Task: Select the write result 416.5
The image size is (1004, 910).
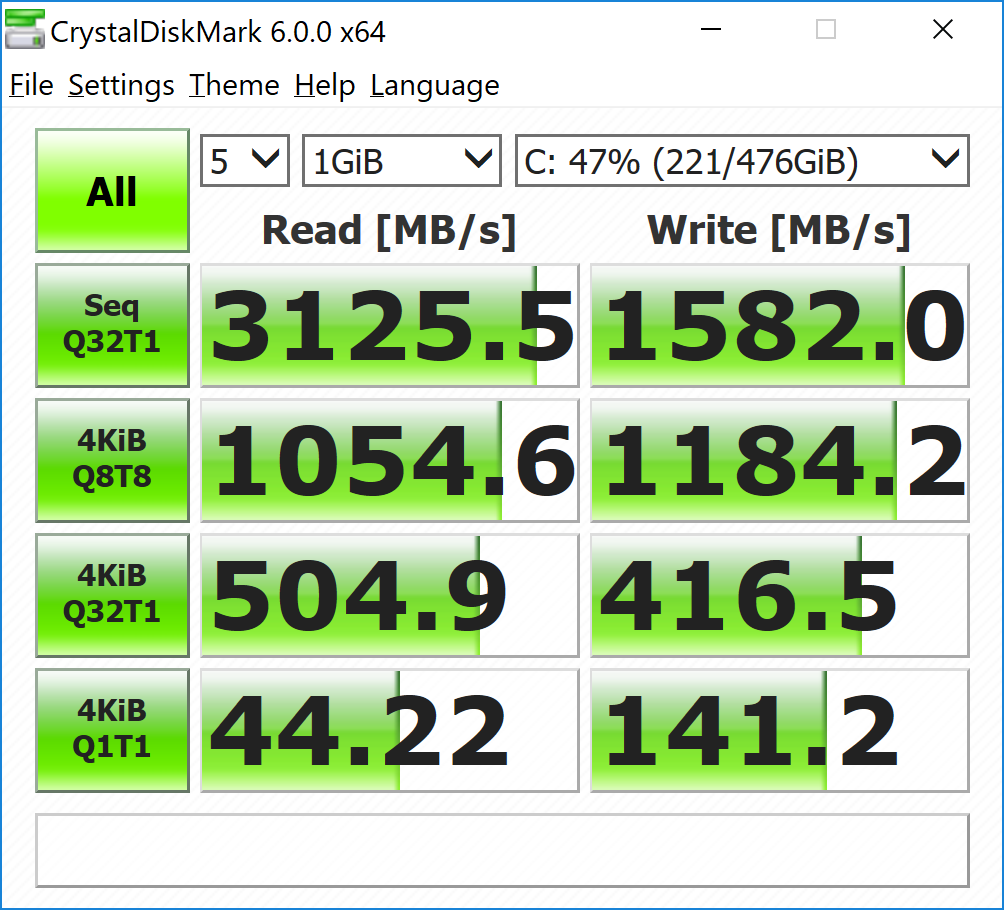Action: point(780,596)
